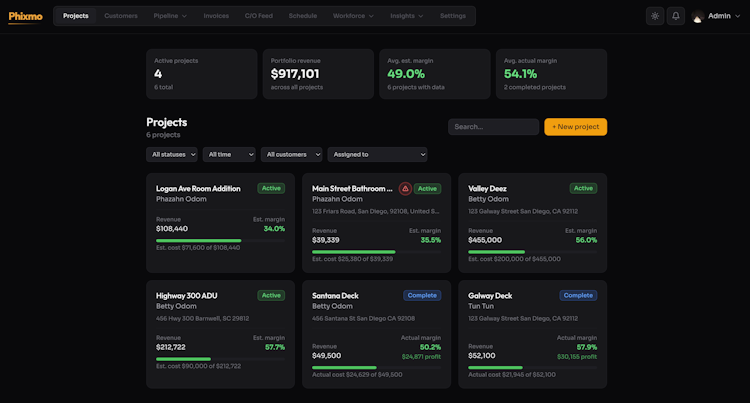
Task: Click the Admin avatar picture
Action: [x=698, y=16]
